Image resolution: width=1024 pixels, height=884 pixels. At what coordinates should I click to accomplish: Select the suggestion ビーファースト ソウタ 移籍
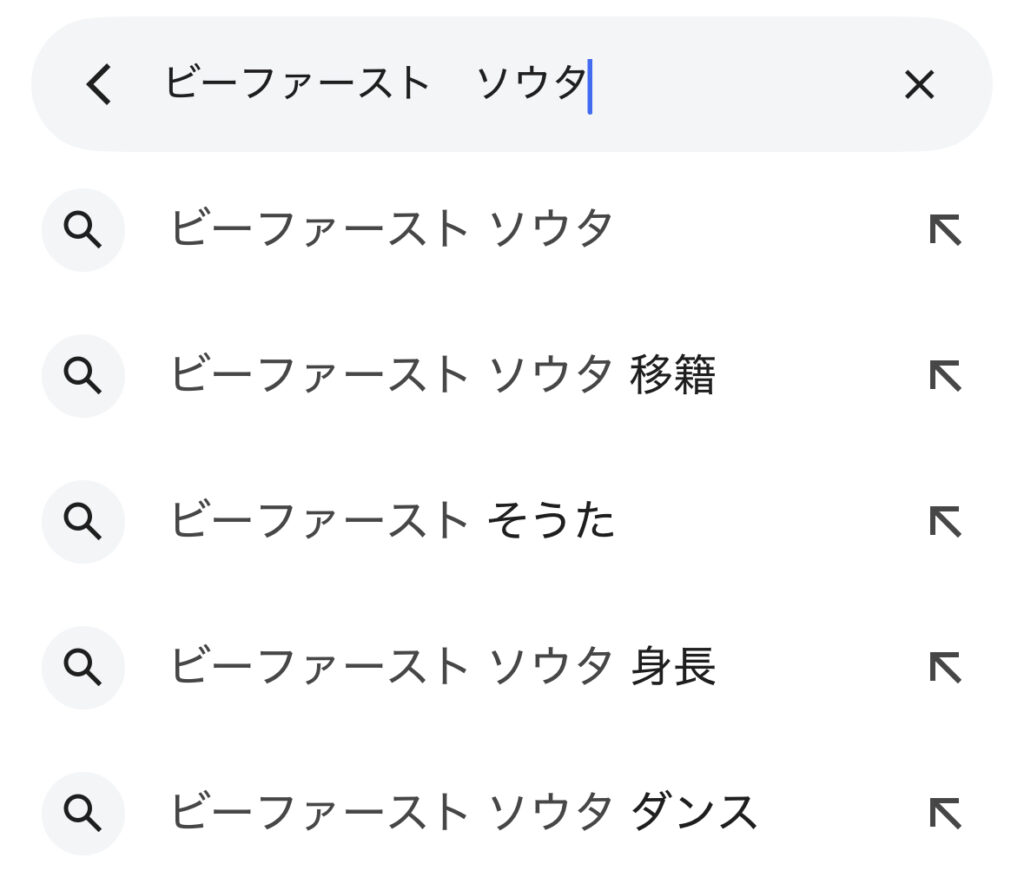pos(442,376)
